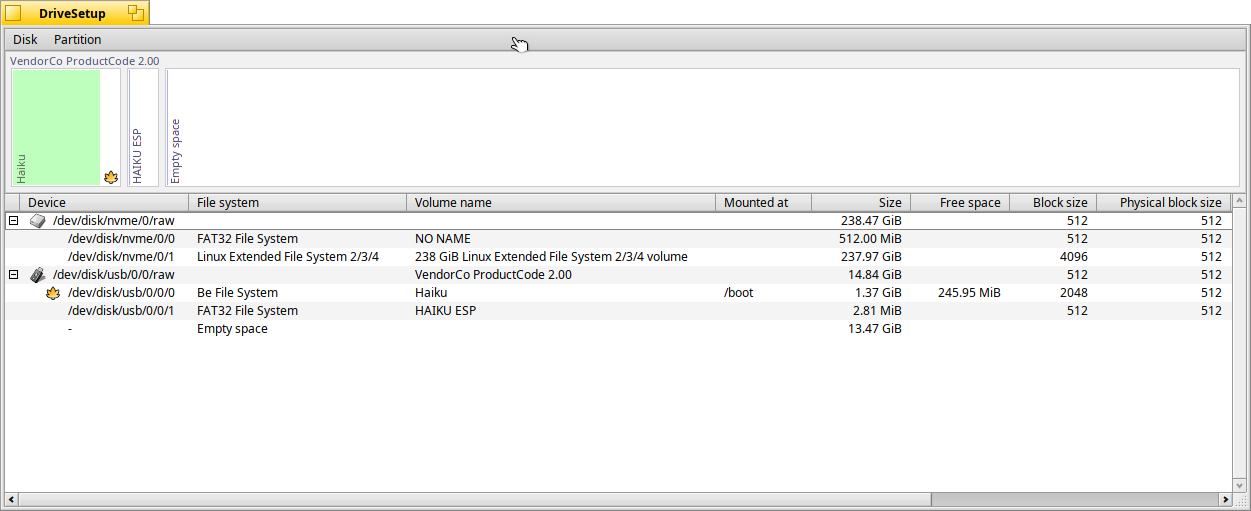Image resolution: width=1251 pixels, height=511 pixels.
Task: Click the USB drive device icon
Action: point(37,275)
